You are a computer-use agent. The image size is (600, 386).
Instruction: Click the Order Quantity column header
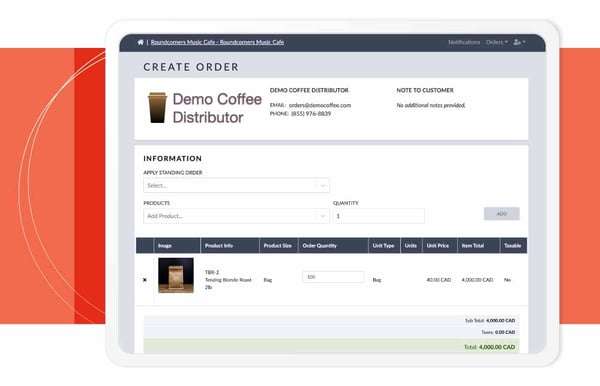click(320, 246)
